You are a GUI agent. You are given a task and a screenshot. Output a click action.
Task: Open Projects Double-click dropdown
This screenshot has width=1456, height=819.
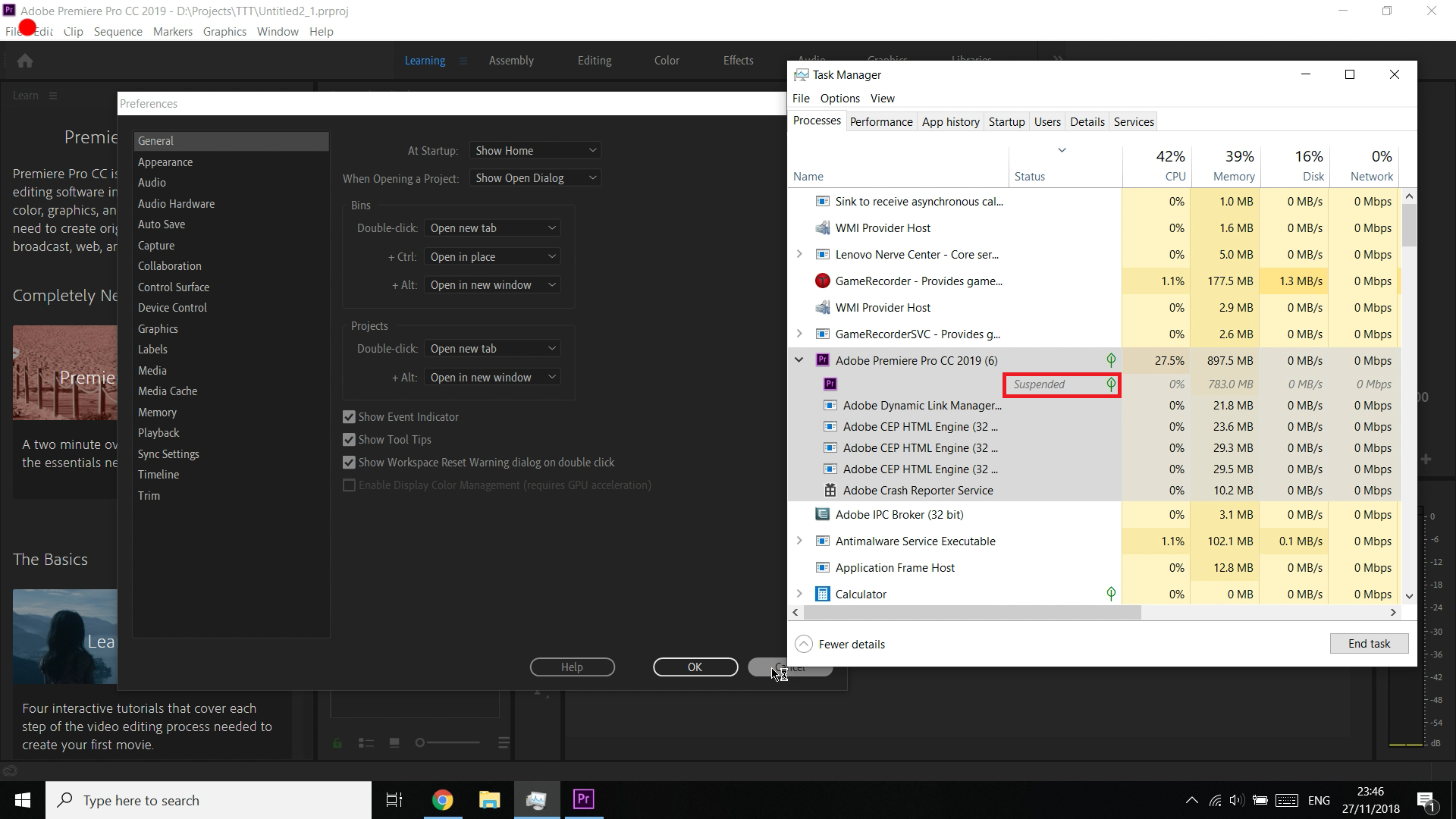[x=492, y=348]
